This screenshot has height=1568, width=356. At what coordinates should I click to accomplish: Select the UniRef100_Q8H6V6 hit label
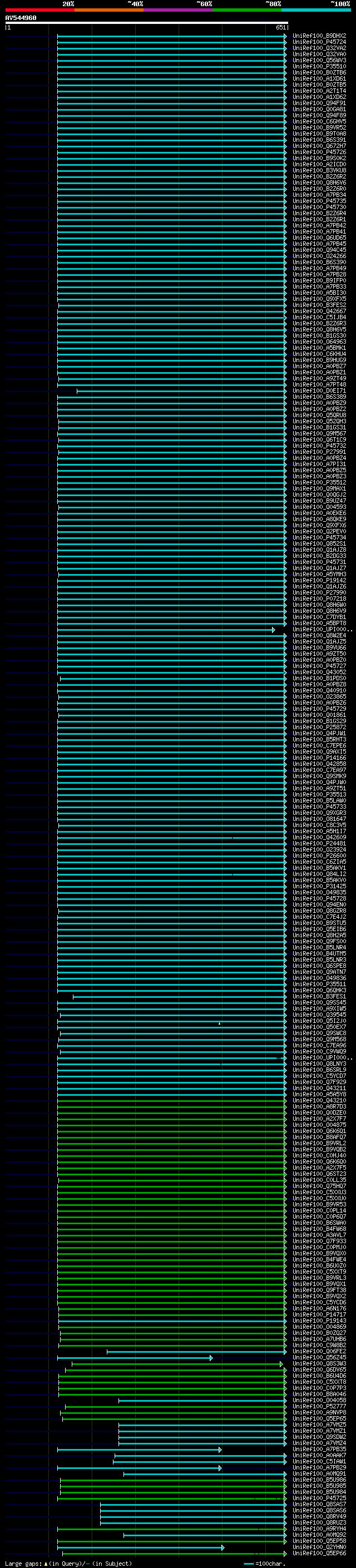[319, 182]
